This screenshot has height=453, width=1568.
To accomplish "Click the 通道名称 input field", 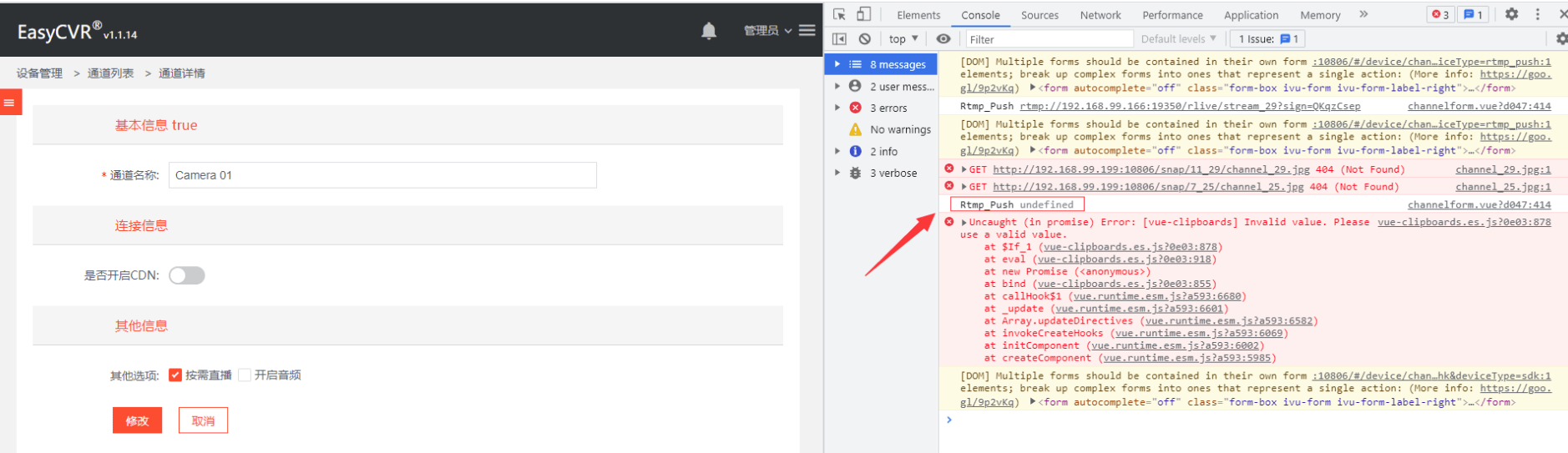I will pos(382,175).
